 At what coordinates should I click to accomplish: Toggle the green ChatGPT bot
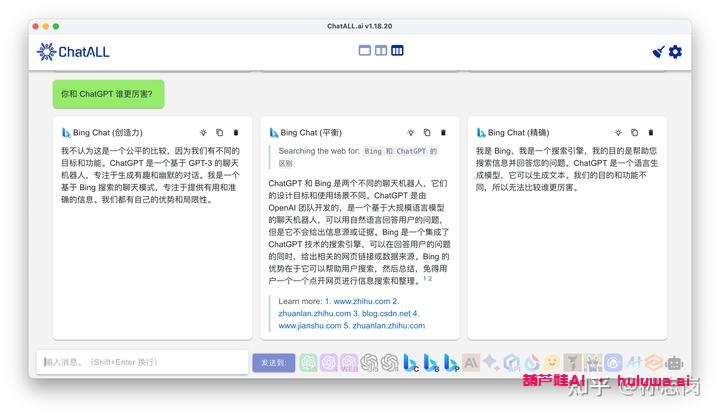tap(309, 363)
